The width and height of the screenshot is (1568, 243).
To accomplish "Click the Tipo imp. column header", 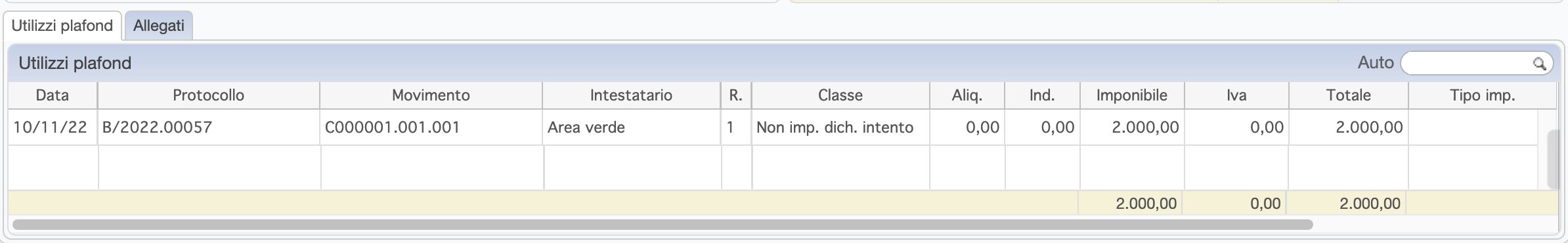I will pyautogui.click(x=1483, y=95).
